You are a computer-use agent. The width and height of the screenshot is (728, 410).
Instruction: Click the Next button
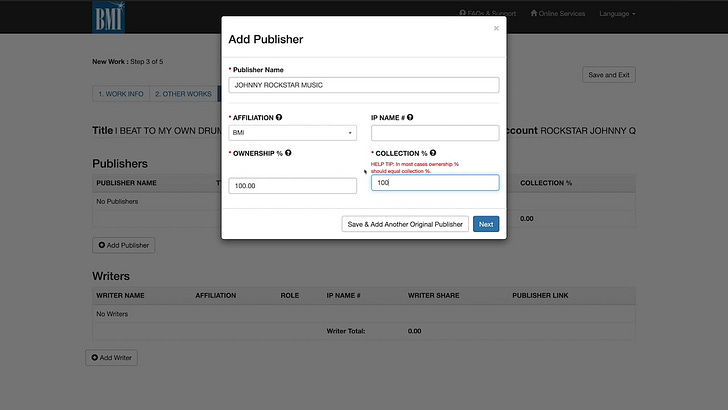[x=486, y=224]
